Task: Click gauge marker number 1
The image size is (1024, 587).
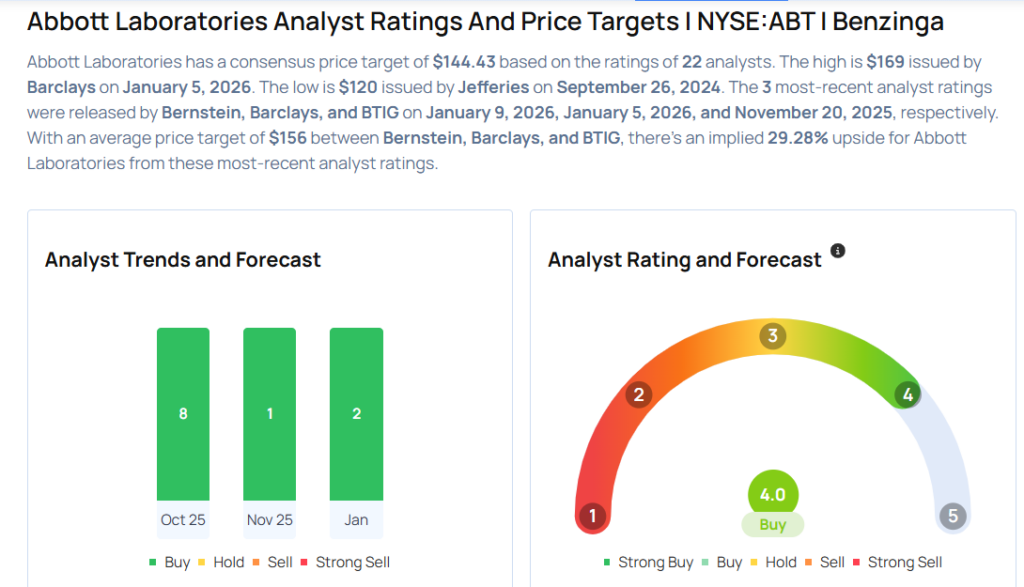Action: (593, 516)
